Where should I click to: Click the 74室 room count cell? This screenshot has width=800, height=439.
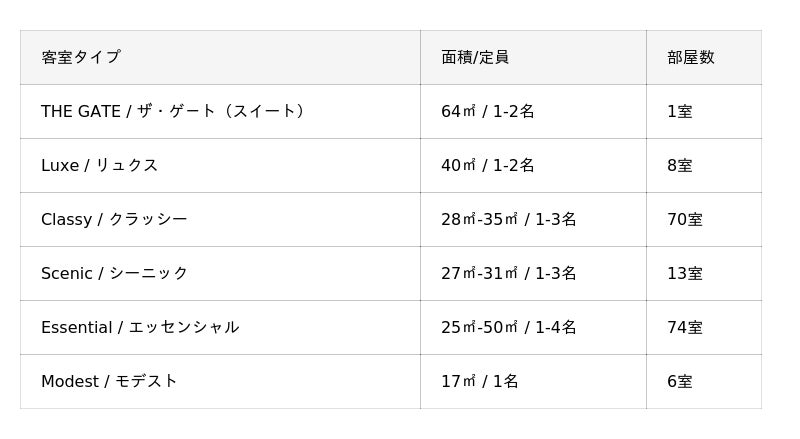[685, 327]
